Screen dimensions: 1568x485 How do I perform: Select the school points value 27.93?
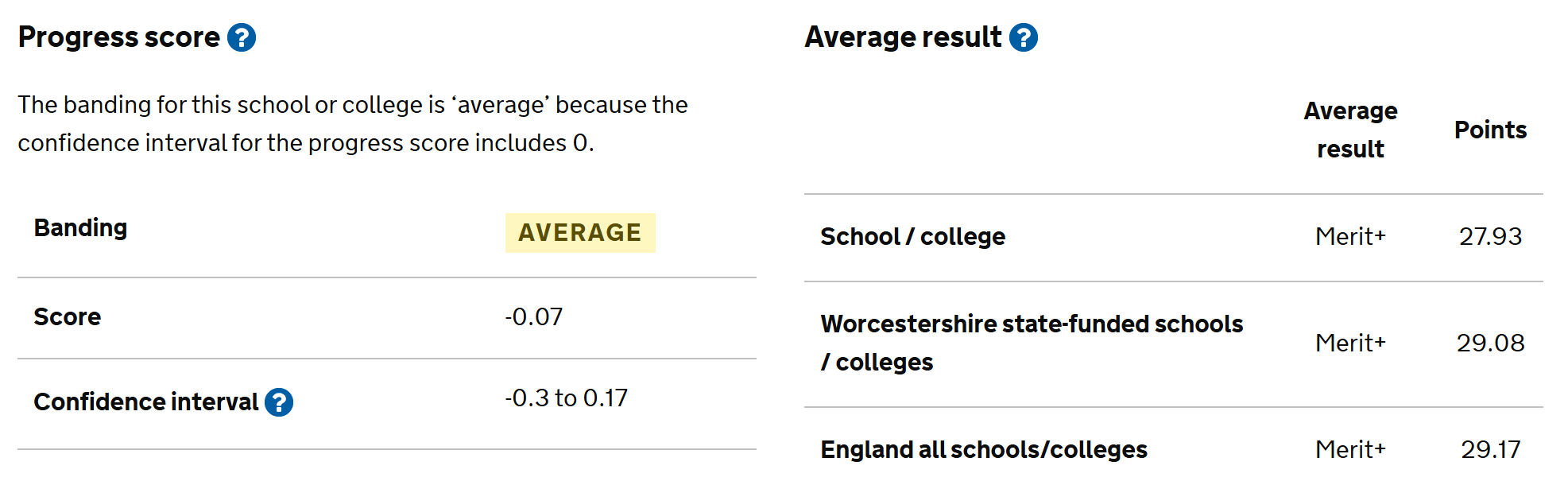tap(1490, 237)
